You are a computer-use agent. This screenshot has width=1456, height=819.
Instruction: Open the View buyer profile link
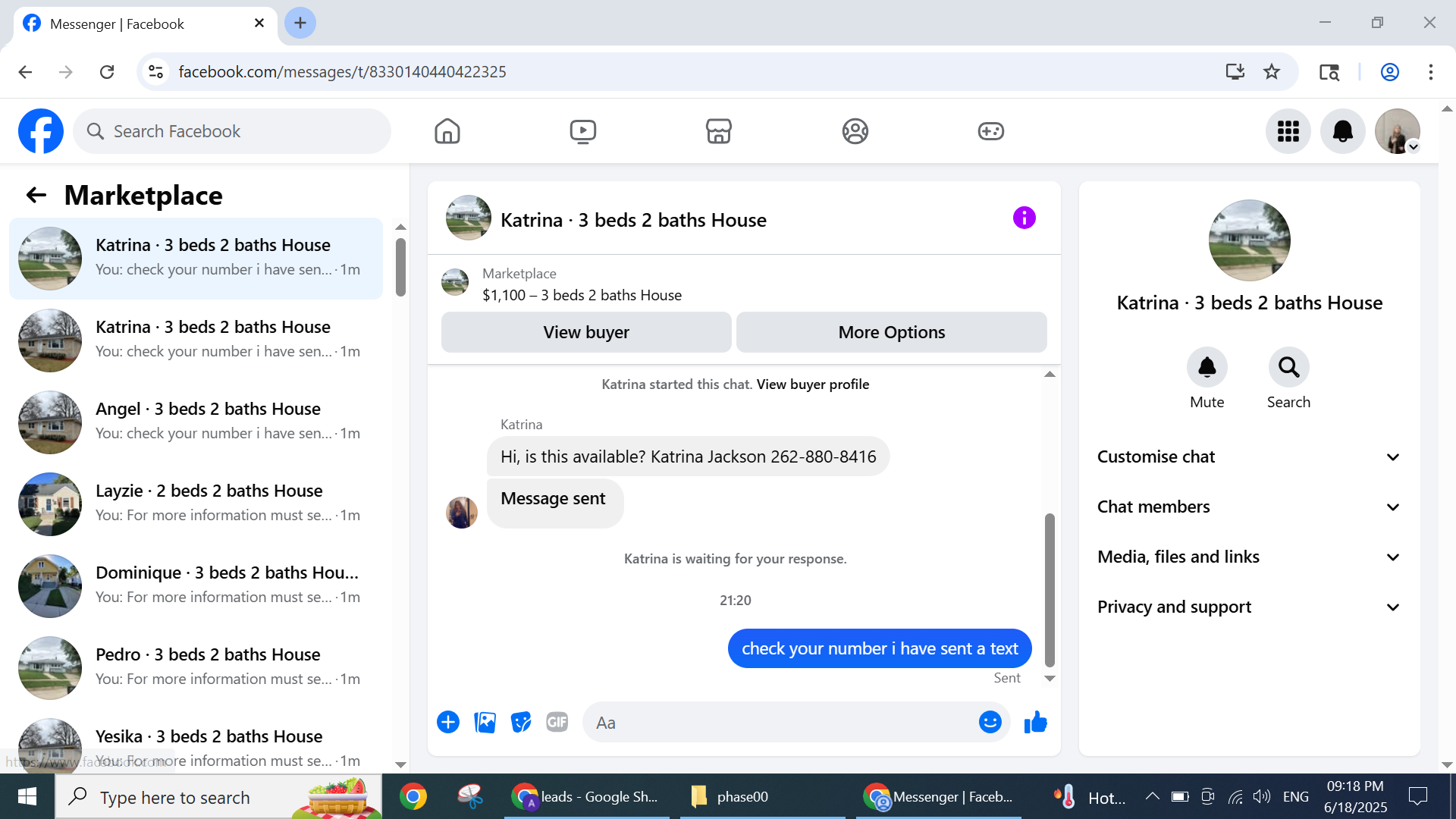812,384
